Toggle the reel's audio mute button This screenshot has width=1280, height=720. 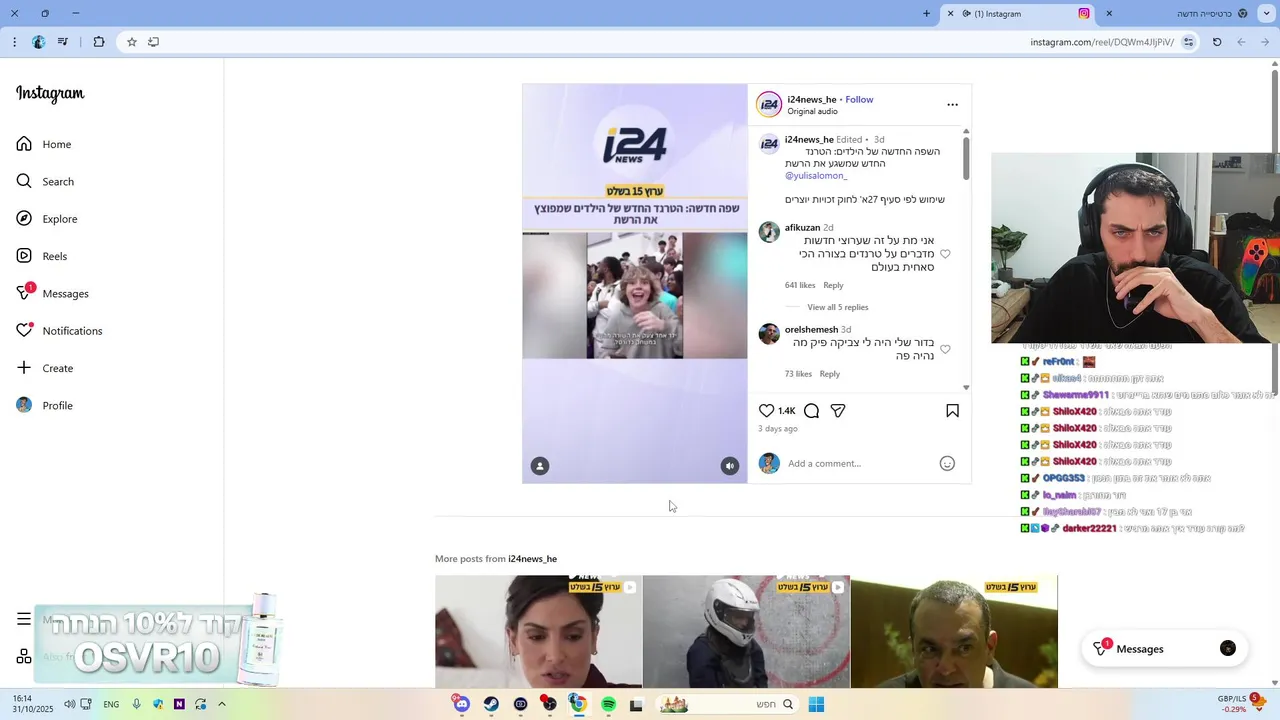tap(730, 466)
